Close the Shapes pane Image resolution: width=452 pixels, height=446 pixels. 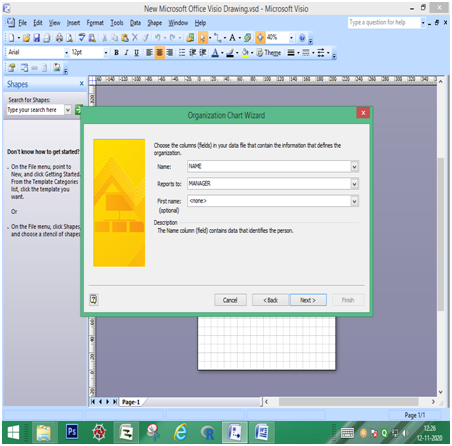pos(82,84)
